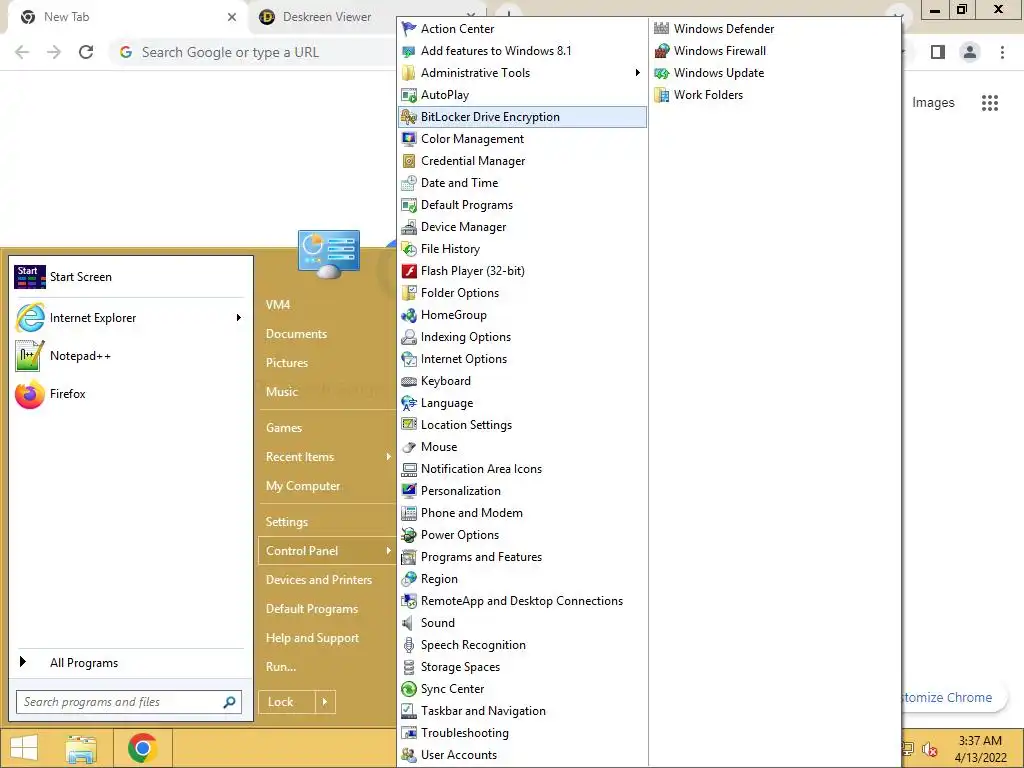Open the Google apps grid icon

[x=990, y=103]
